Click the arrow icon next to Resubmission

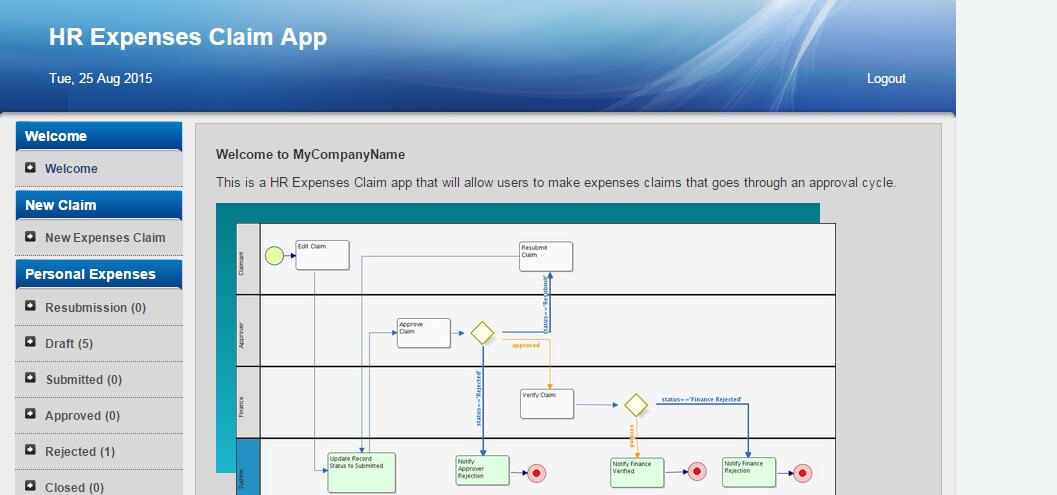coord(30,306)
